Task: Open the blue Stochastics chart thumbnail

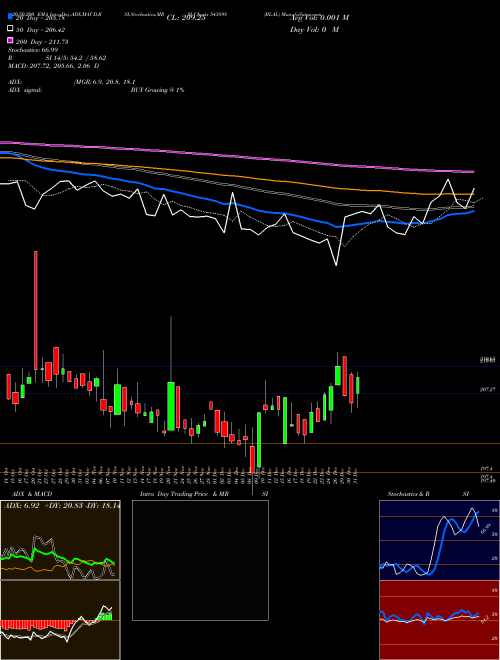Action: tap(439, 540)
